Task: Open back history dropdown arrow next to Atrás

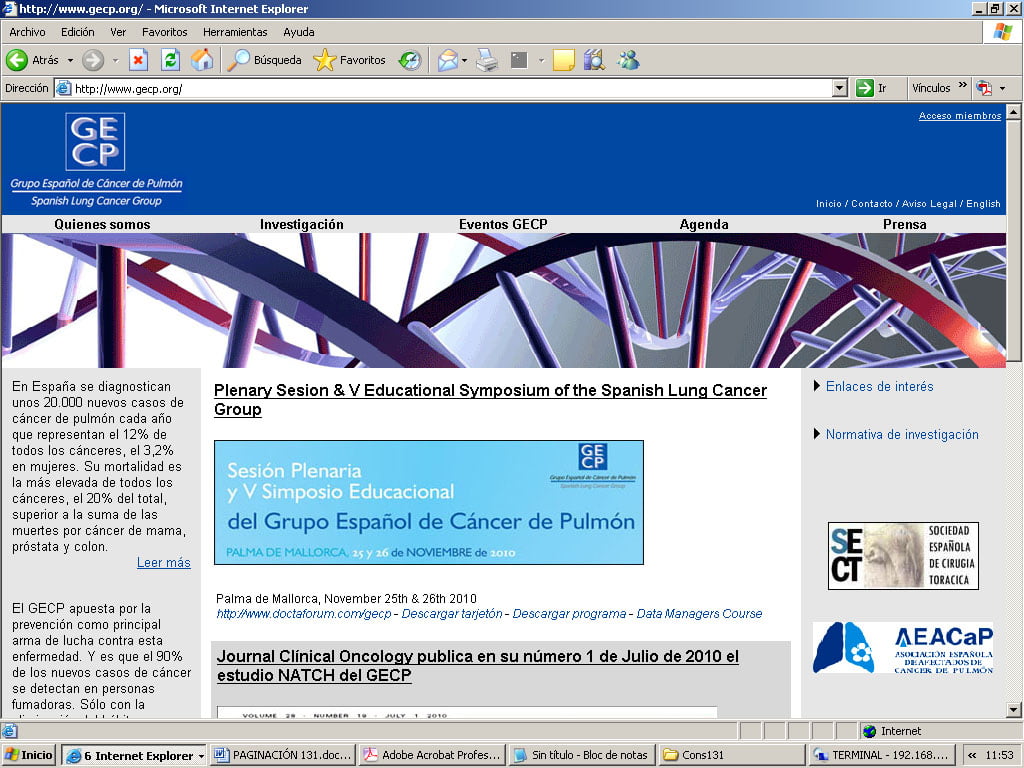Action: click(x=70, y=60)
